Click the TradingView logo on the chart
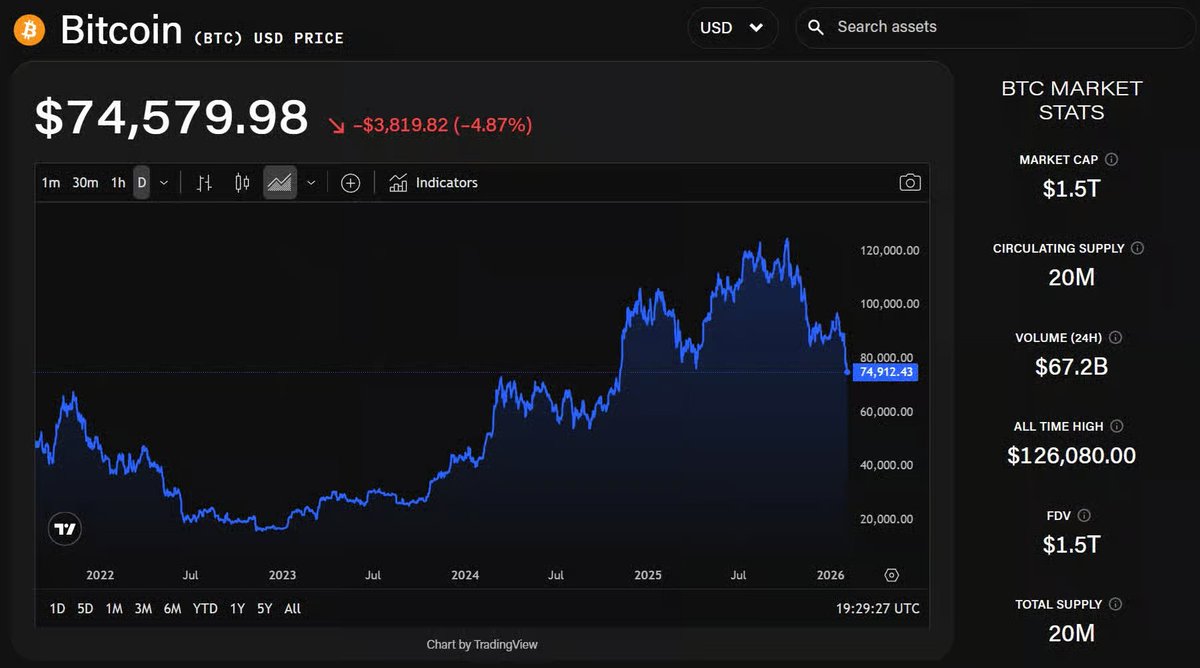The image size is (1200, 668). 64,528
